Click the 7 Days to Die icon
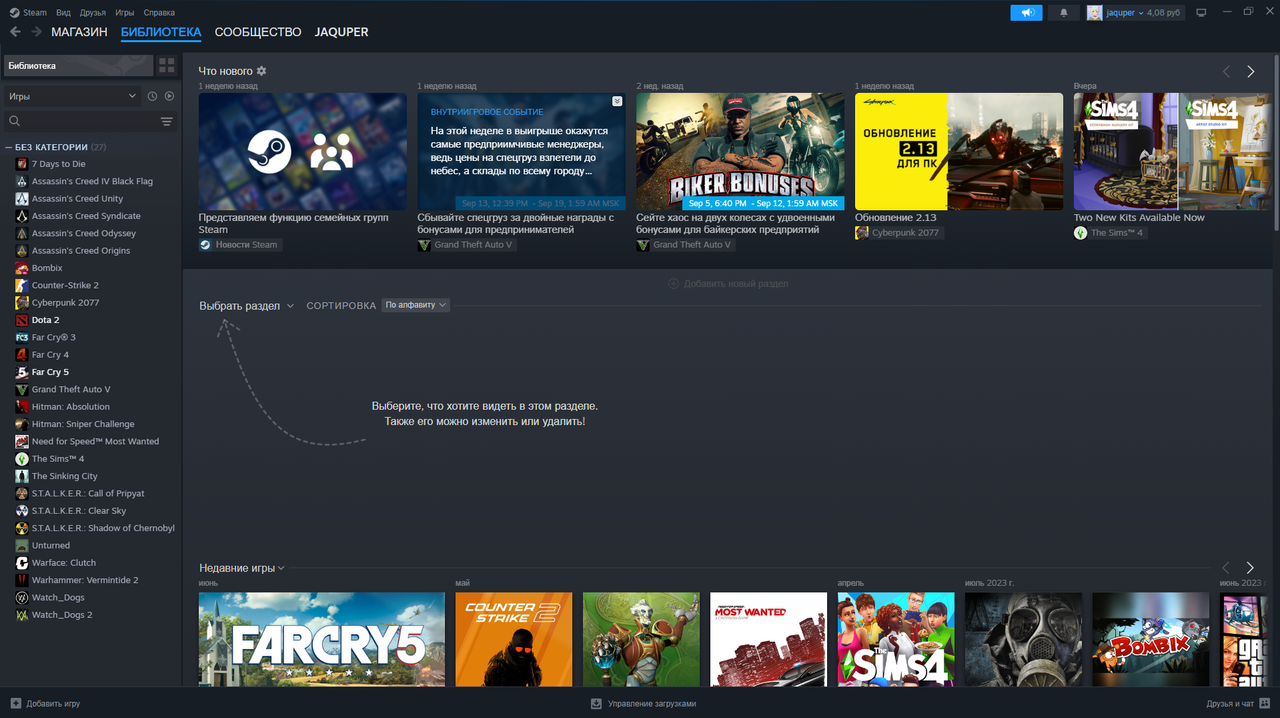 [x=22, y=164]
